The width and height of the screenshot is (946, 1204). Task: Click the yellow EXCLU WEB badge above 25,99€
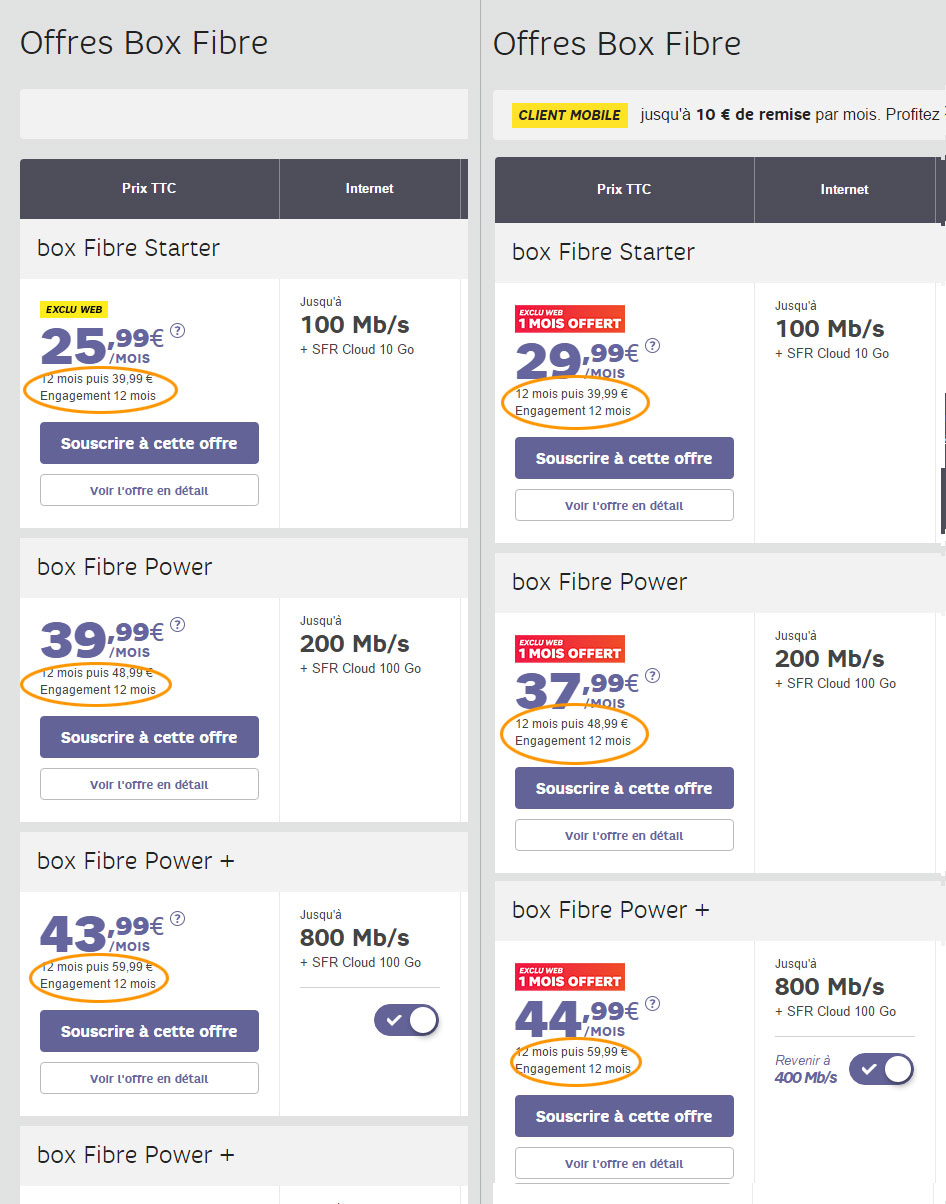pos(73,310)
